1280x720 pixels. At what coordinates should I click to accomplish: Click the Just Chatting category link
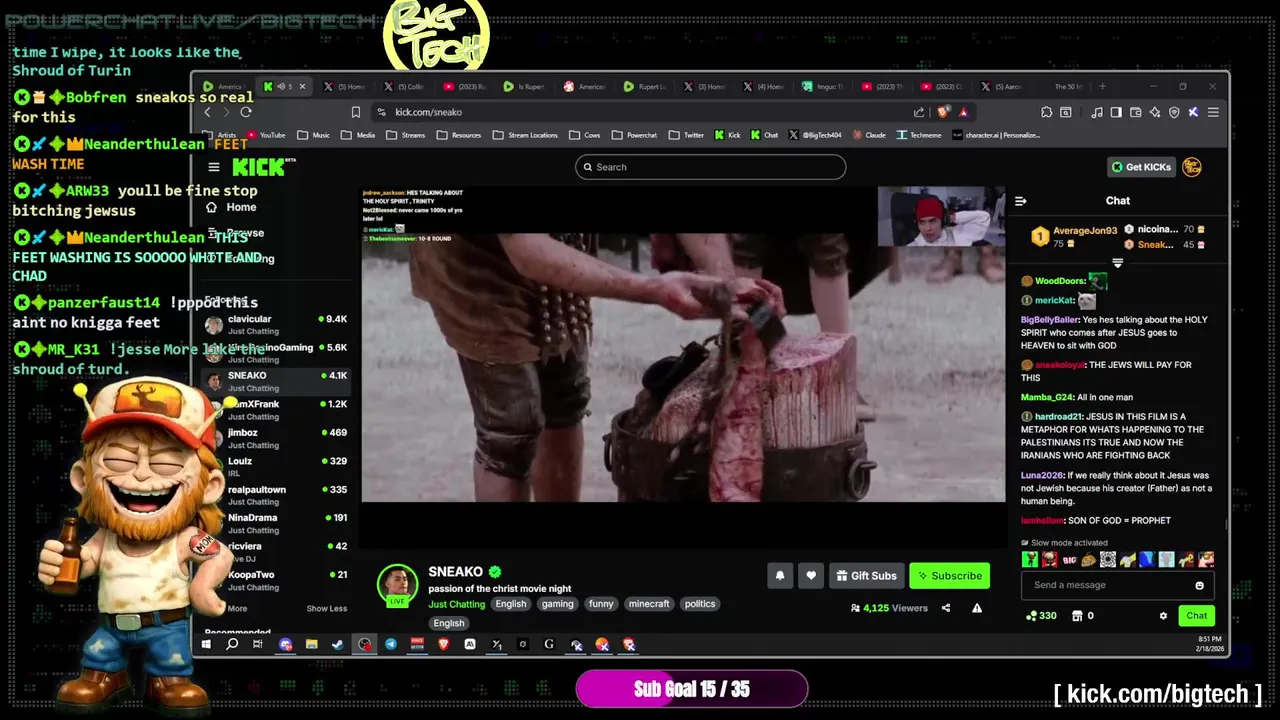456,604
